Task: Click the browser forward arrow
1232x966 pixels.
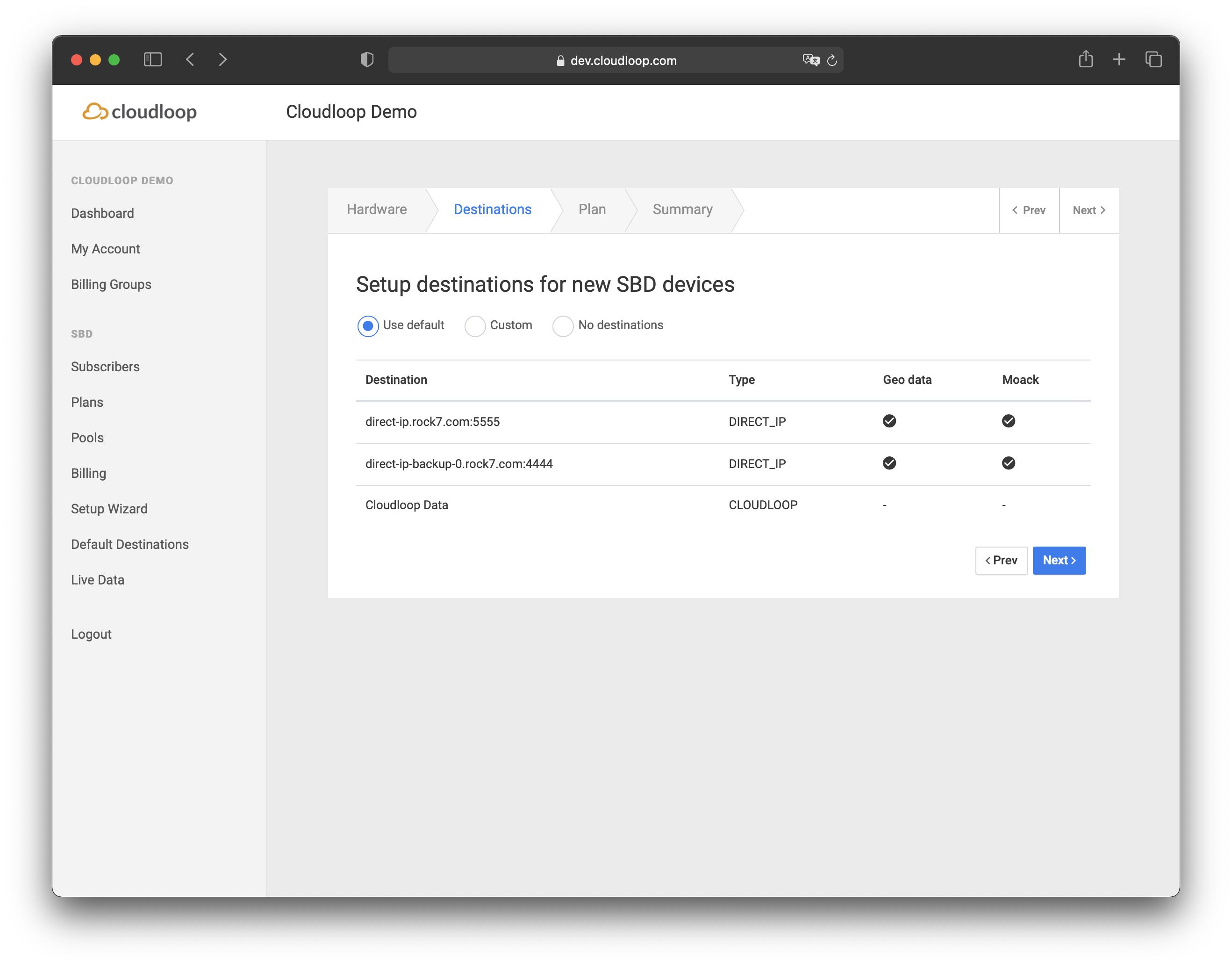Action: pyautogui.click(x=223, y=59)
